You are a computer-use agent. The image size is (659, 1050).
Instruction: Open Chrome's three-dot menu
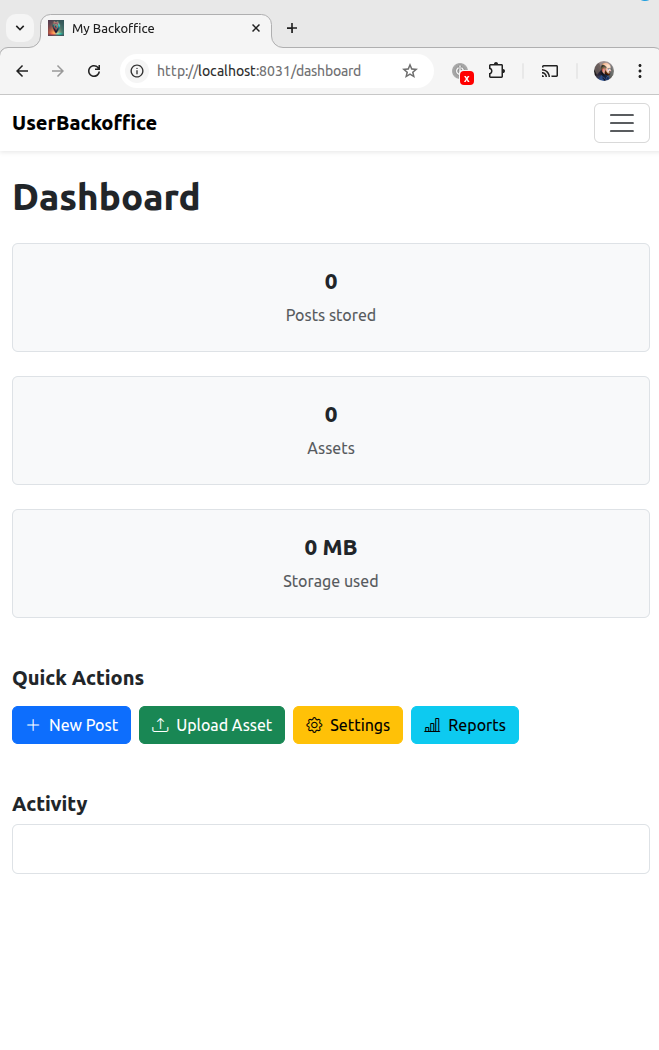(x=640, y=71)
